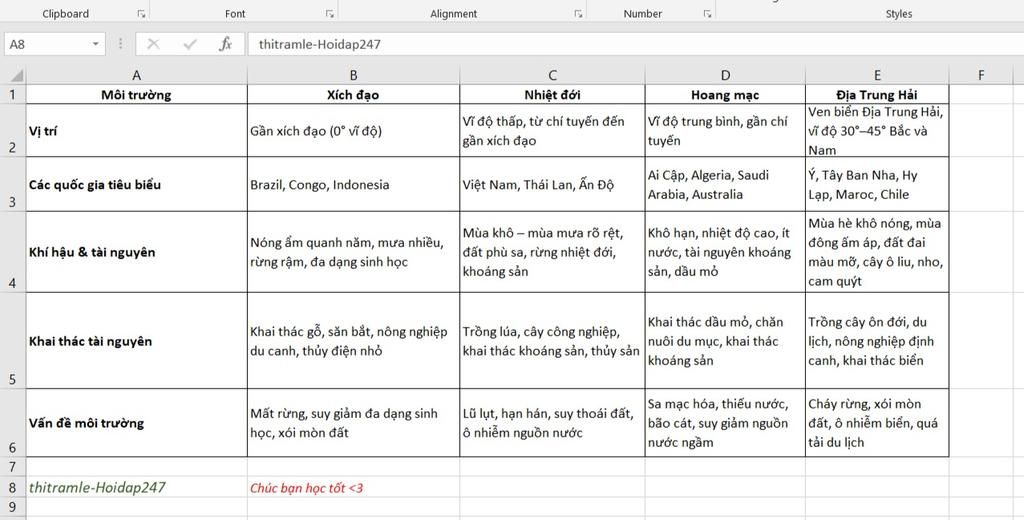The image size is (1024, 520).
Task: Click cell 'Các quốc gia tiêu biểu'
Action: (136, 184)
